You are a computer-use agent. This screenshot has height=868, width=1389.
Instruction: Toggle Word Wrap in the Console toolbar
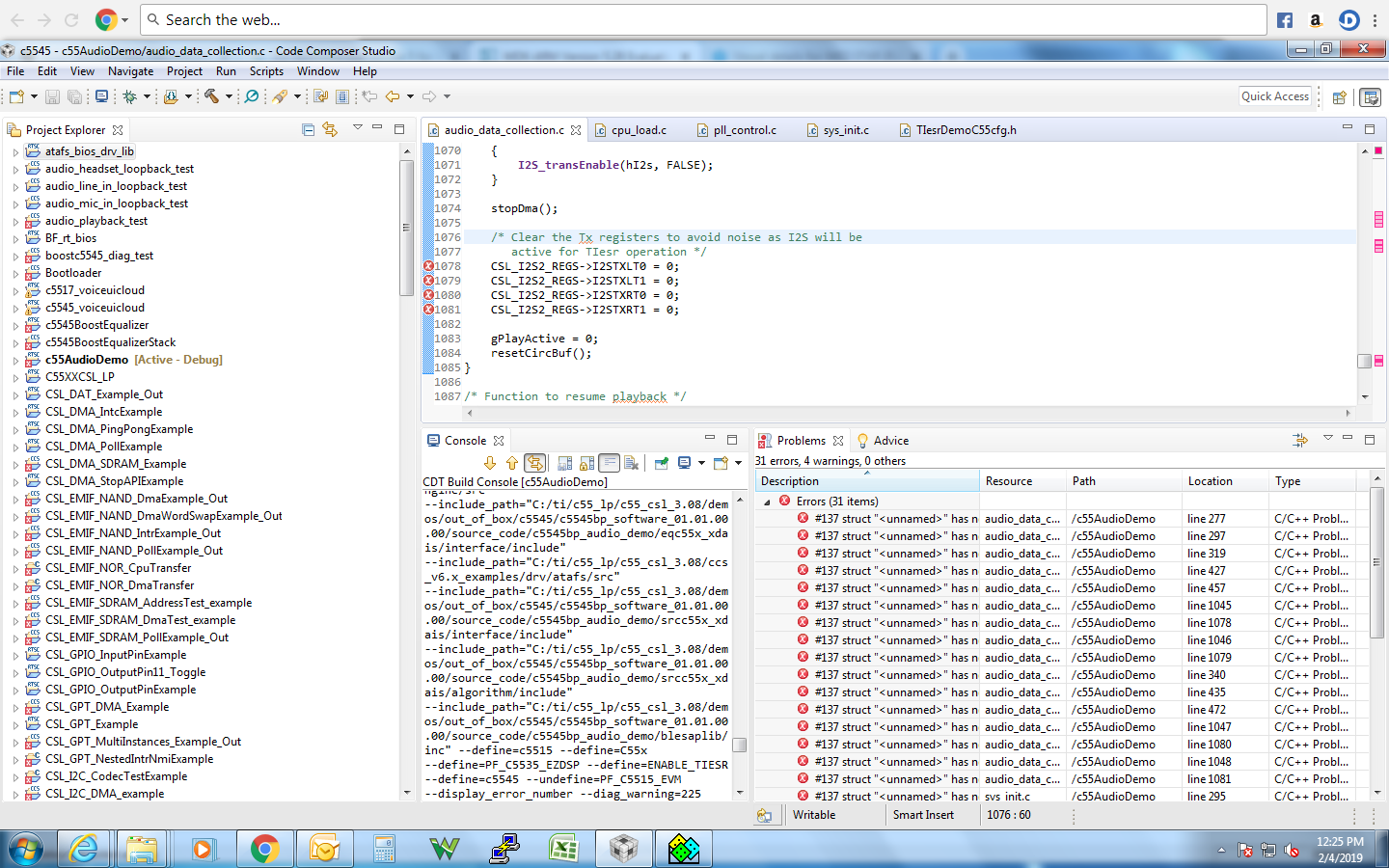610,463
